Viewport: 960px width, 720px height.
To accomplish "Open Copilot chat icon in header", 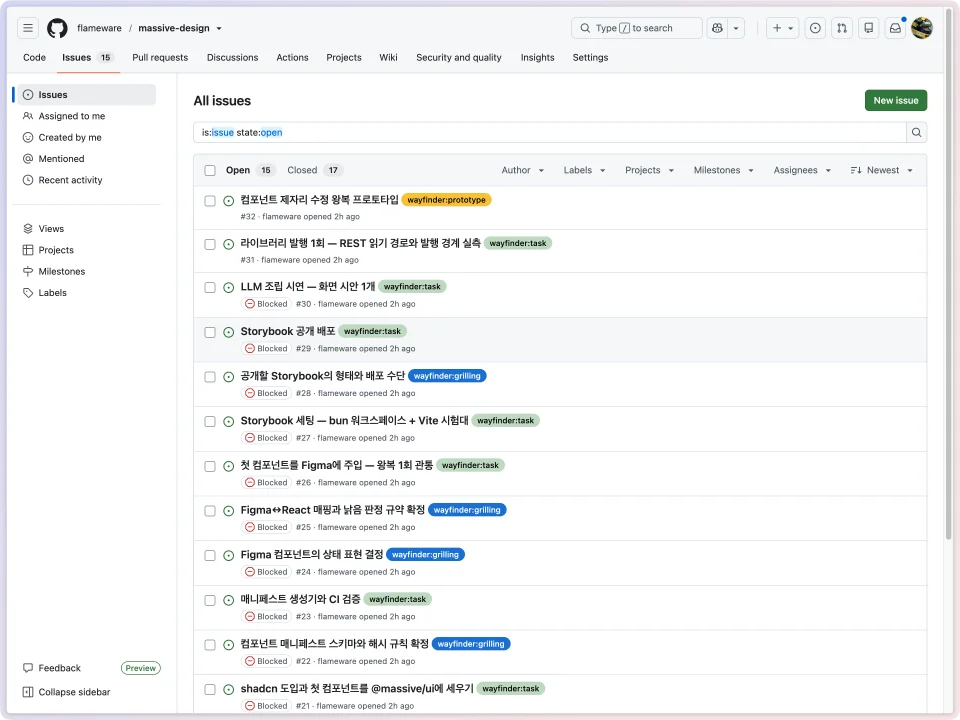I will [718, 28].
